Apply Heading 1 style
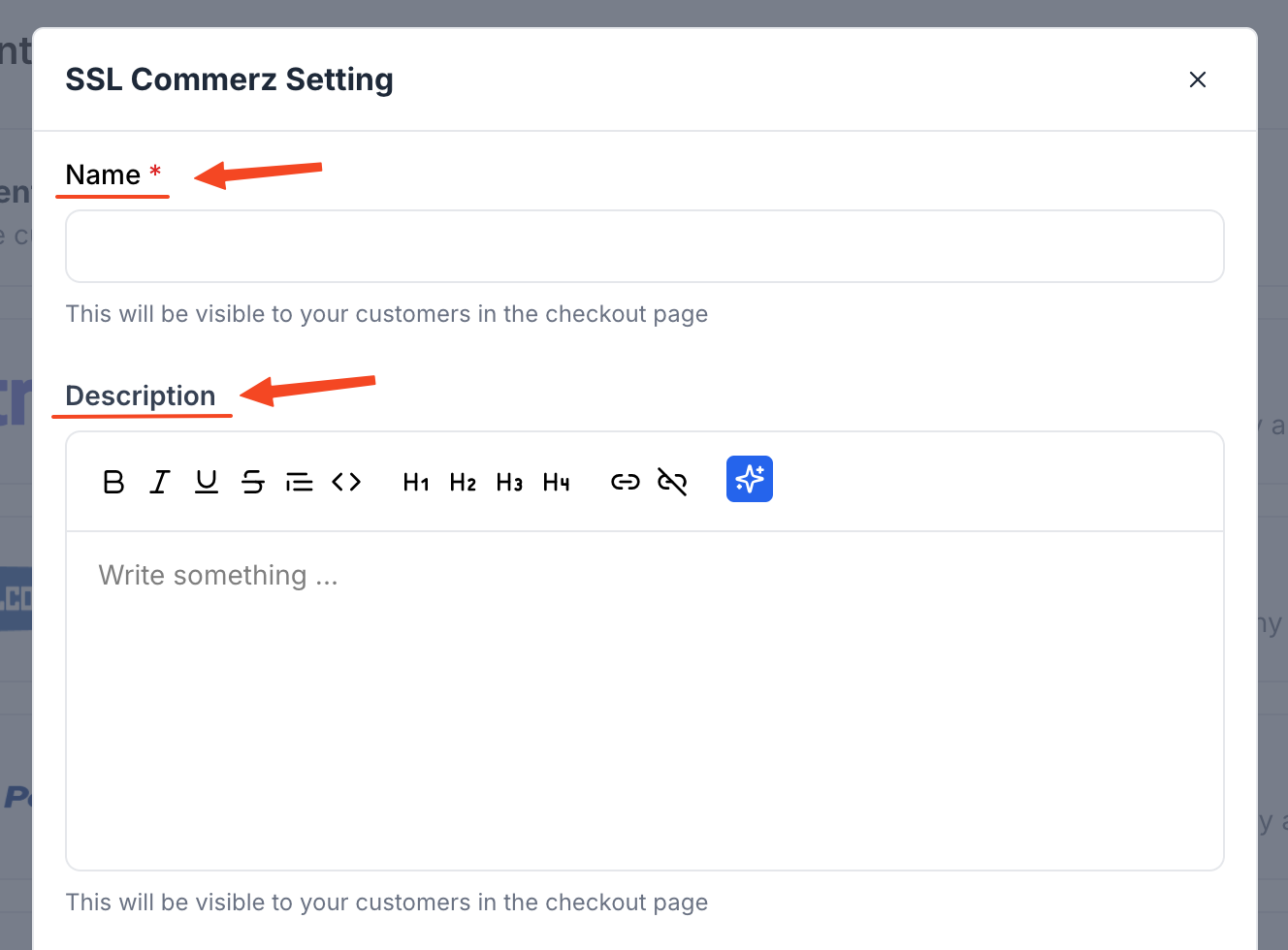 coord(415,481)
